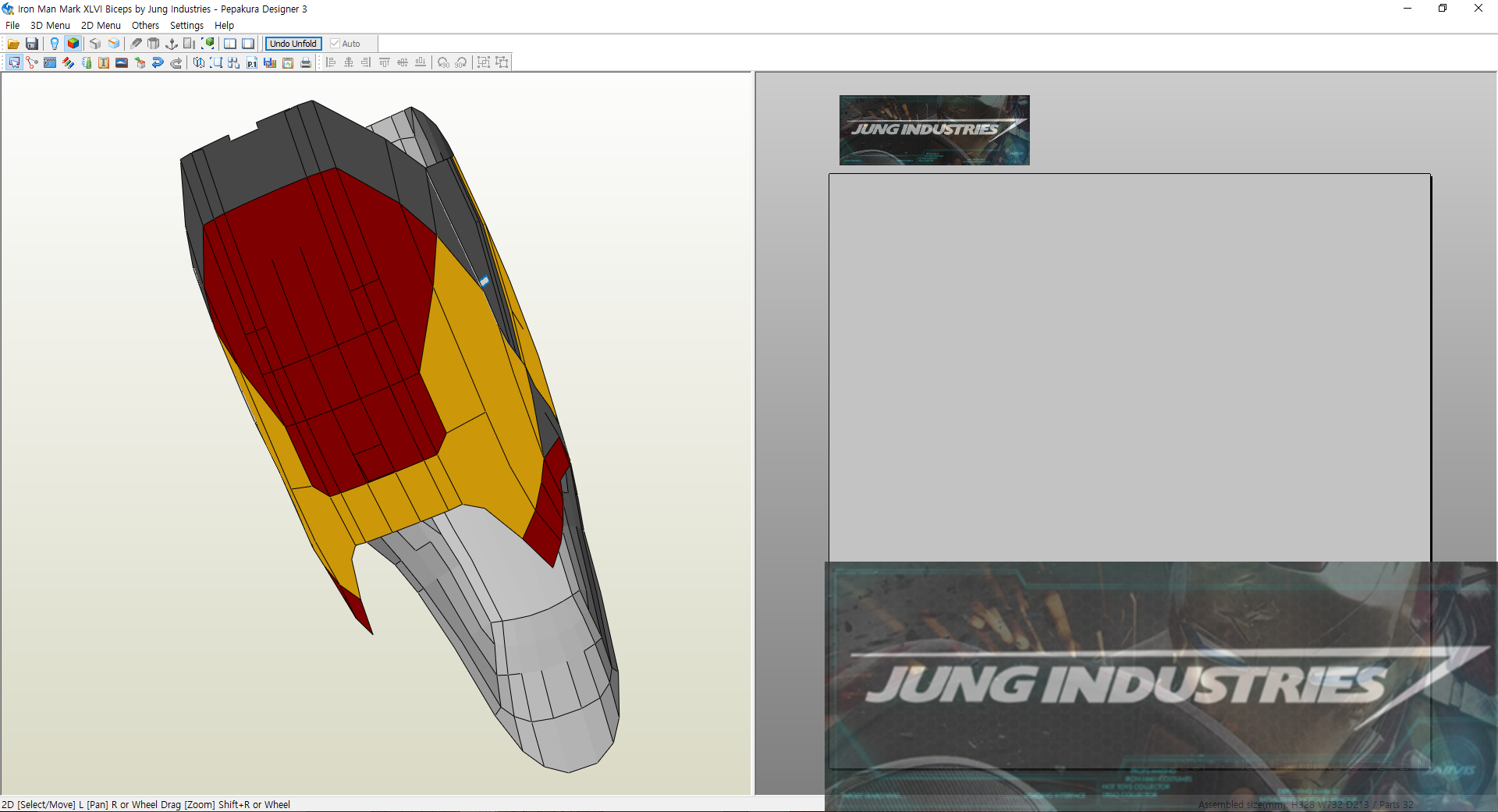Open the Settings menu

point(186,25)
